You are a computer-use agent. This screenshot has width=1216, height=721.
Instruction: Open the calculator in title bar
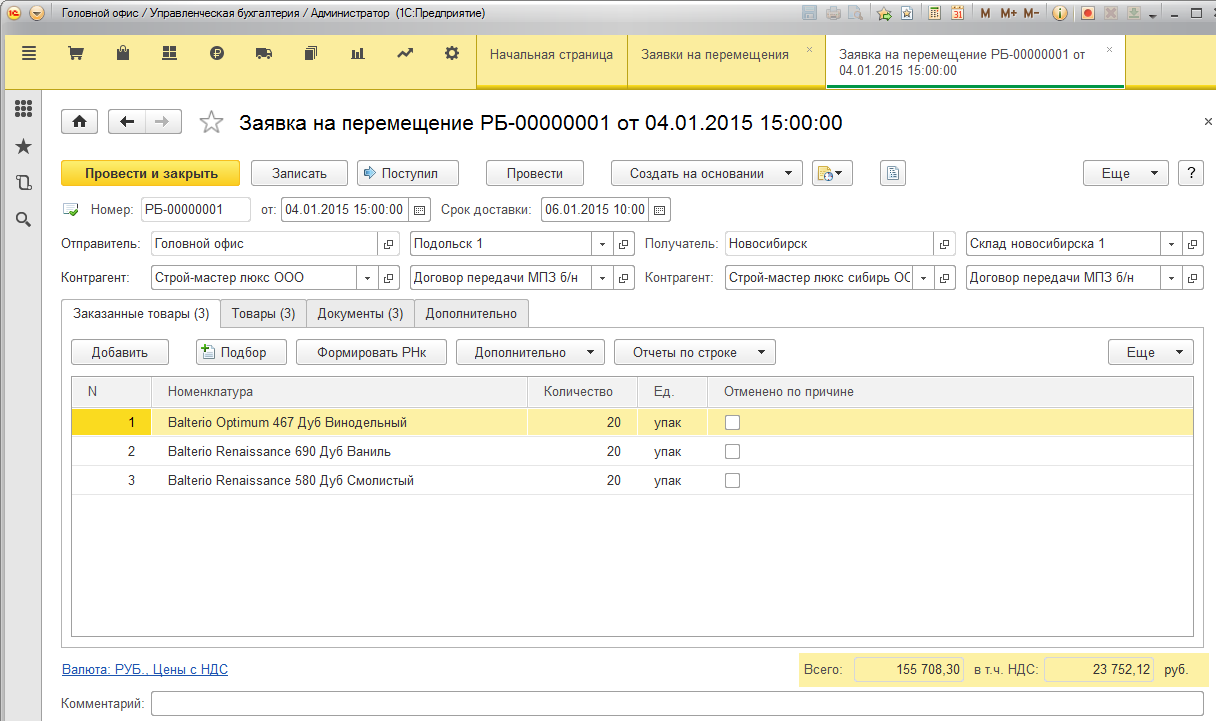(x=934, y=14)
